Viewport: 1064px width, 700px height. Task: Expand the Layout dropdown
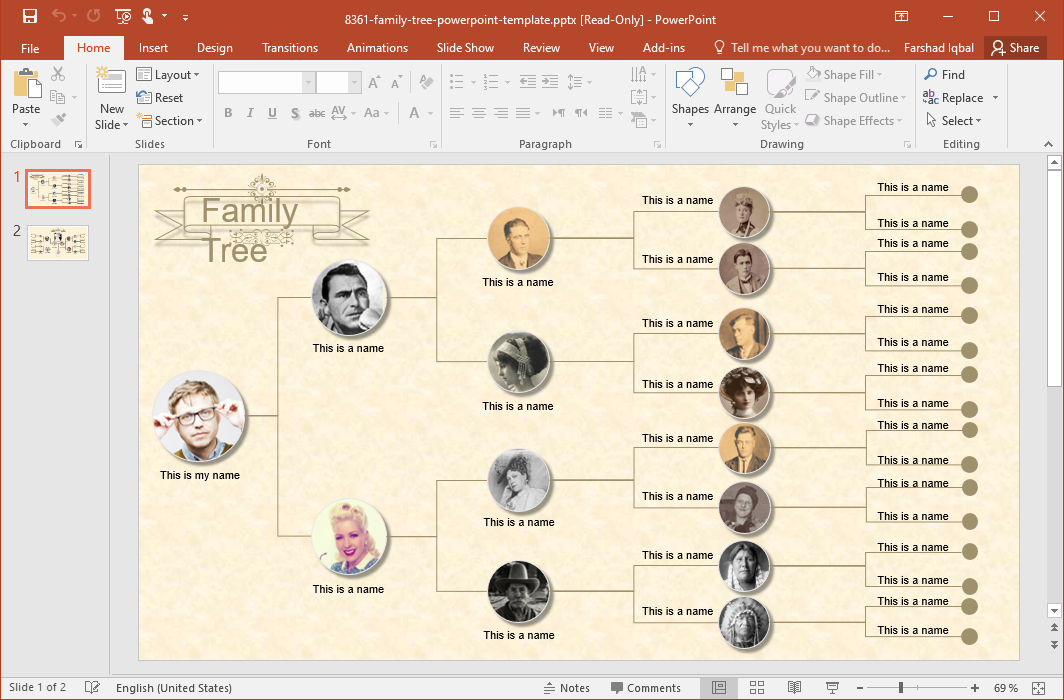coord(168,75)
